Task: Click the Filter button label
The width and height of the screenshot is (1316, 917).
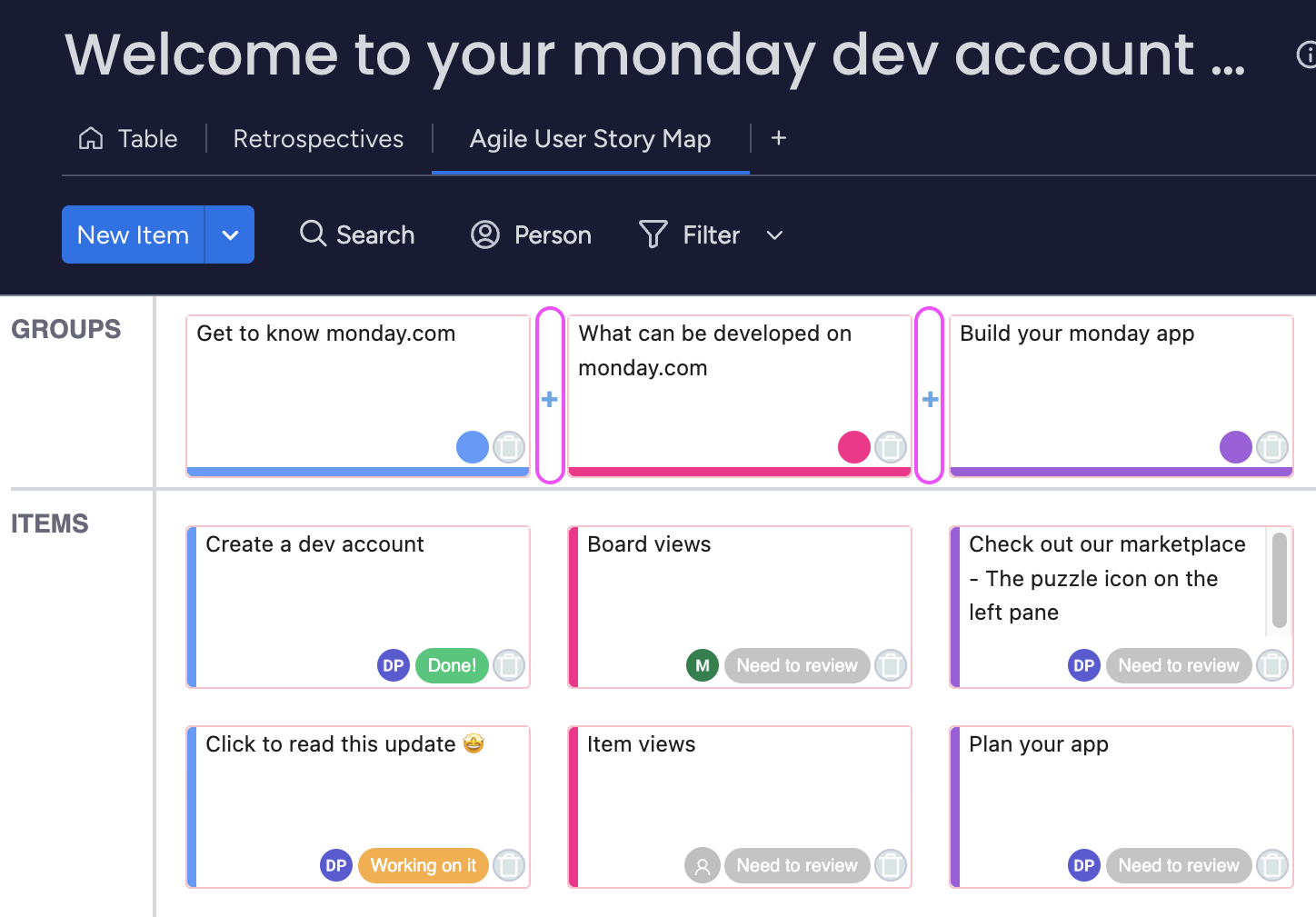Action: (712, 234)
